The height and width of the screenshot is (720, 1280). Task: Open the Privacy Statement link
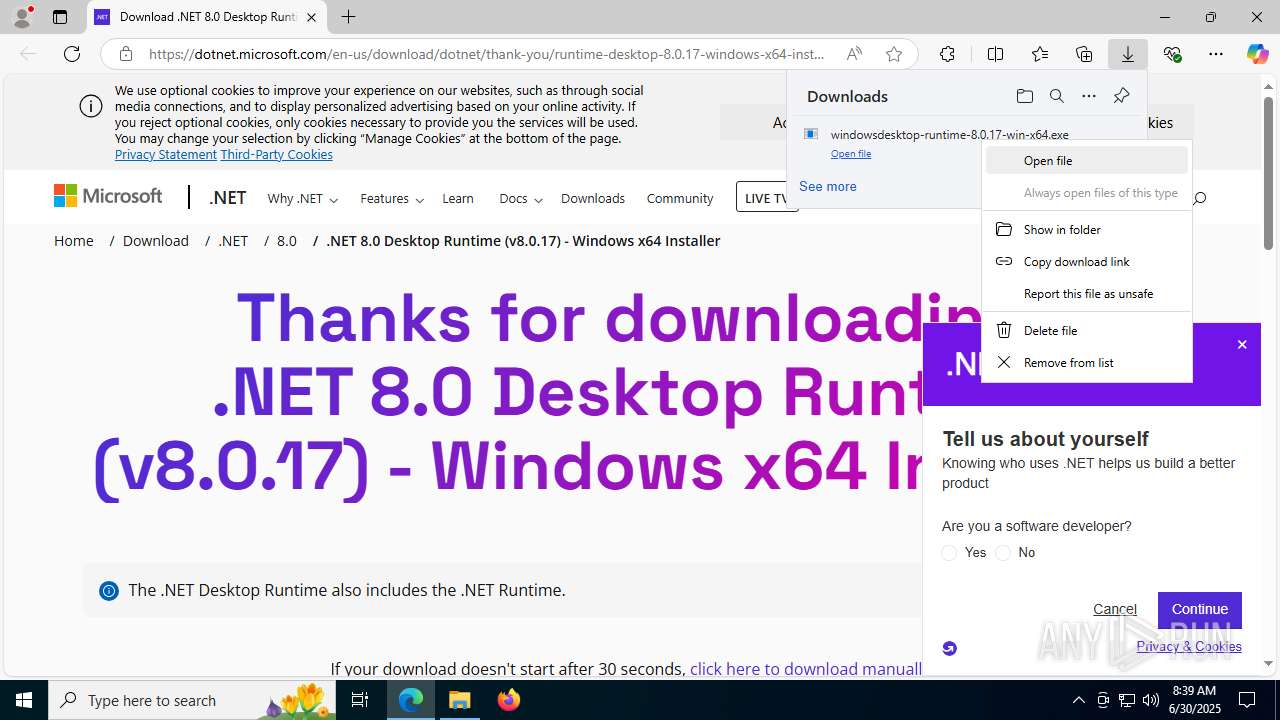[x=166, y=154]
